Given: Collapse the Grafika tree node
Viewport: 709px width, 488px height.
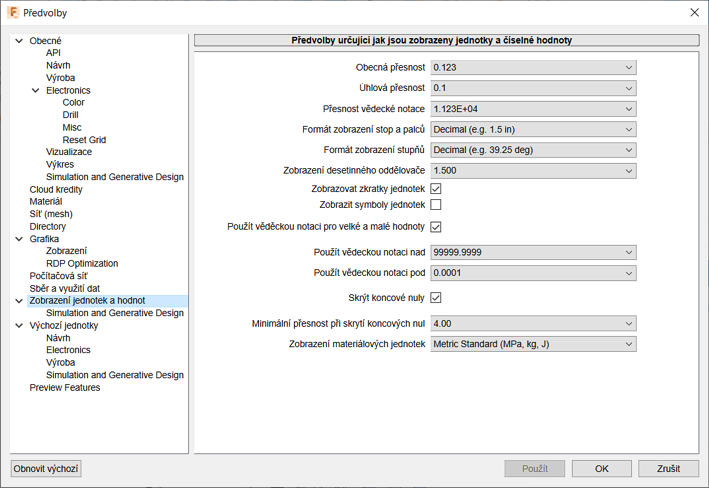Looking at the screenshot, I should click(x=18, y=239).
